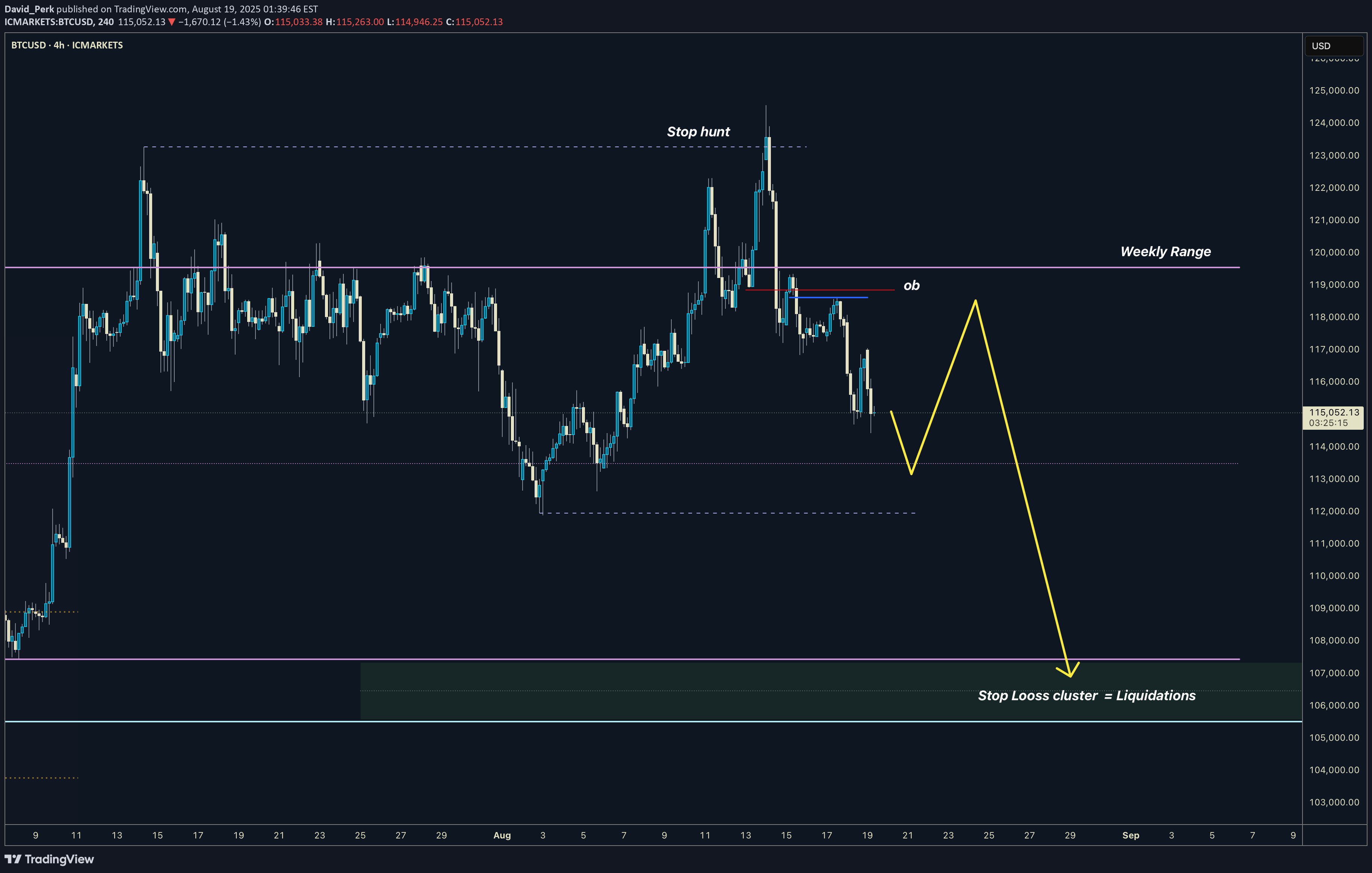
Task: Click the 124,000.00 price axis label
Action: click(x=1334, y=122)
